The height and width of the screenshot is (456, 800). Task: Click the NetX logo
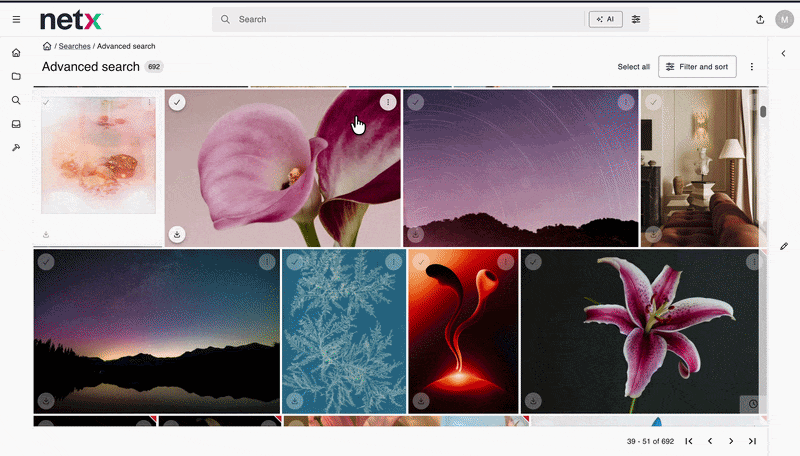tap(71, 20)
